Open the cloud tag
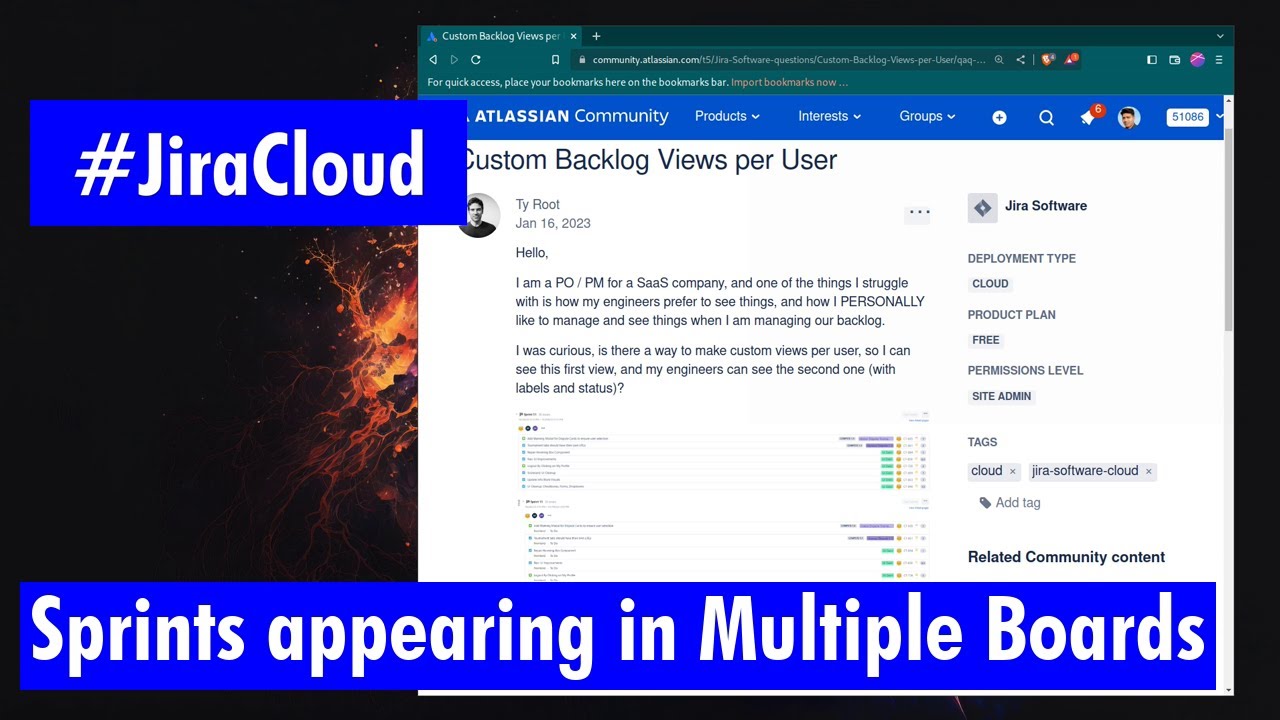Image resolution: width=1280 pixels, height=720 pixels. click(986, 470)
